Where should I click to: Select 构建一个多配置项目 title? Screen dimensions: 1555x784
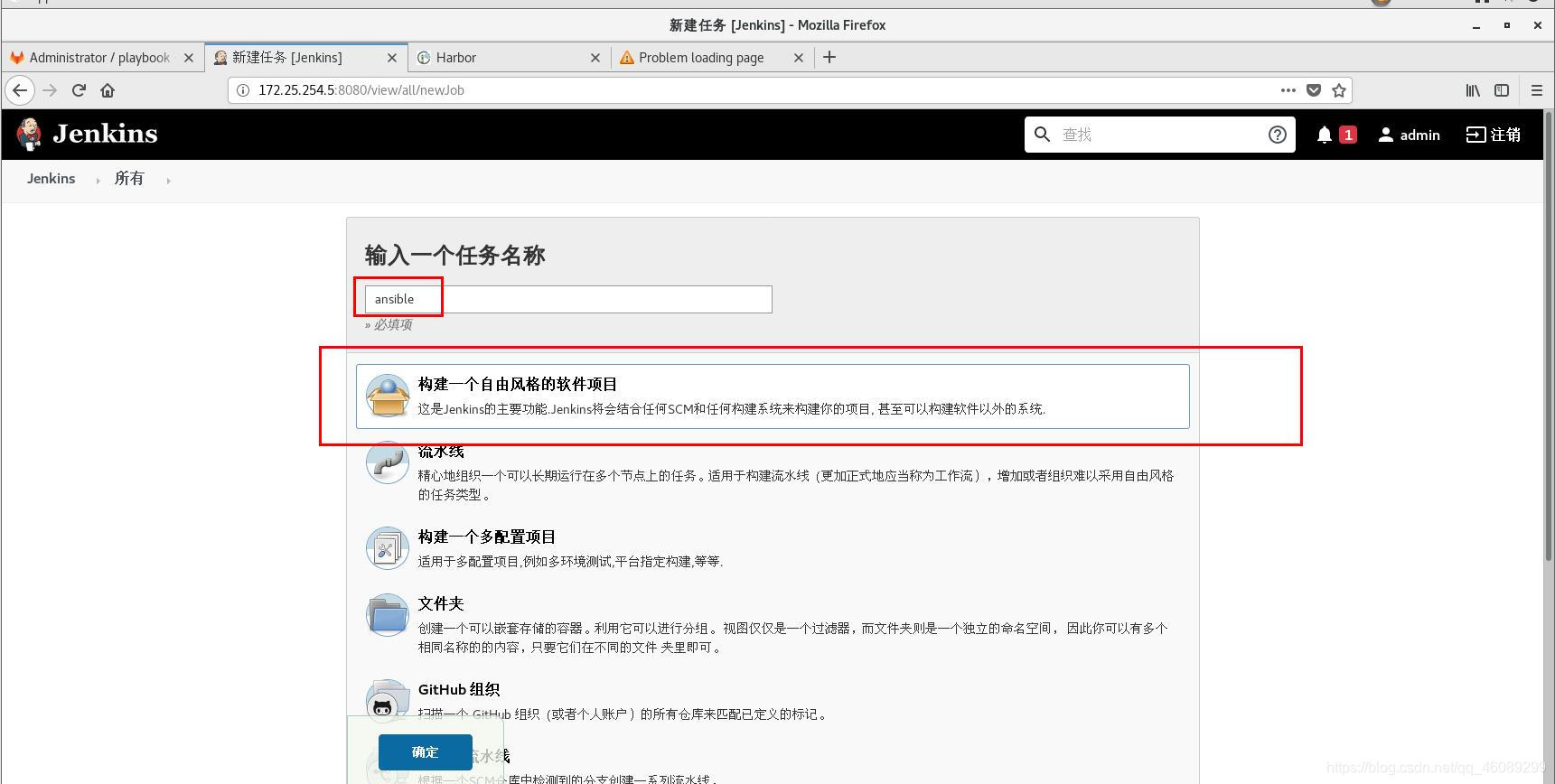tap(487, 537)
